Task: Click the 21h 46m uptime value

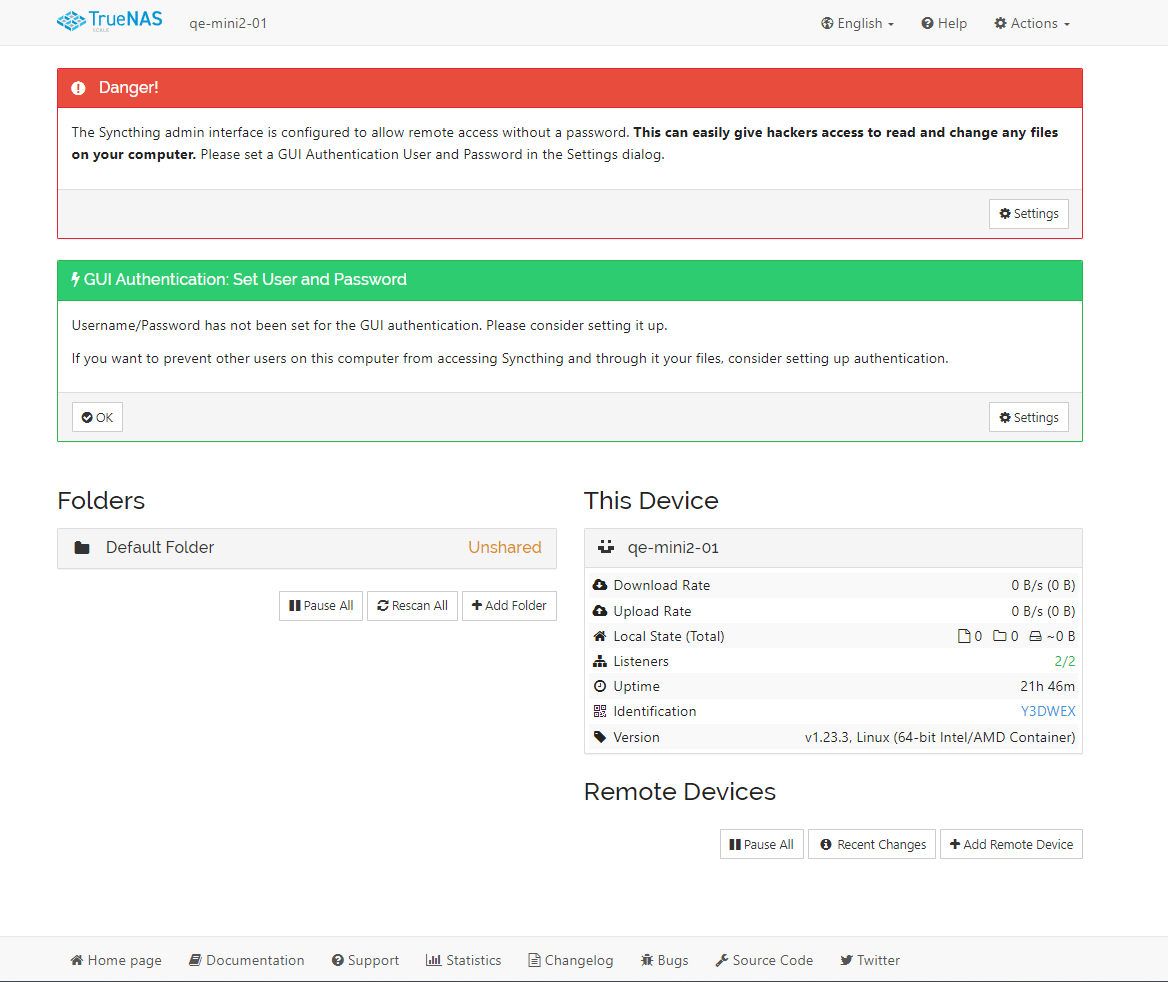Action: (1047, 686)
